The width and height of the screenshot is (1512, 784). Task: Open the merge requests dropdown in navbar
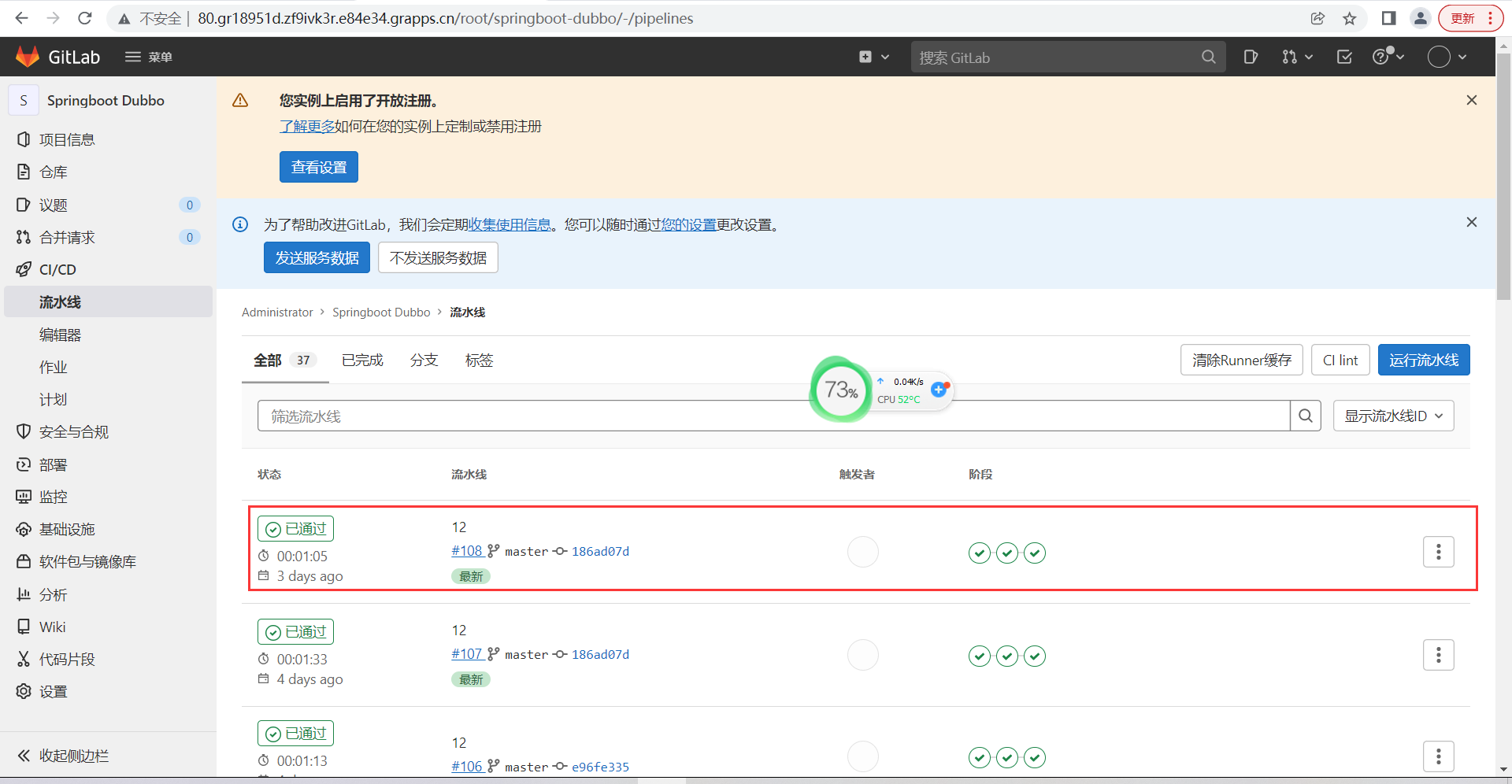point(1297,57)
